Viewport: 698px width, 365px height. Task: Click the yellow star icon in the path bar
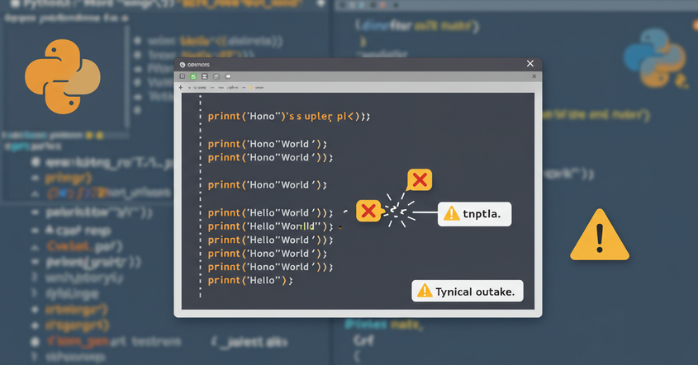point(251,88)
